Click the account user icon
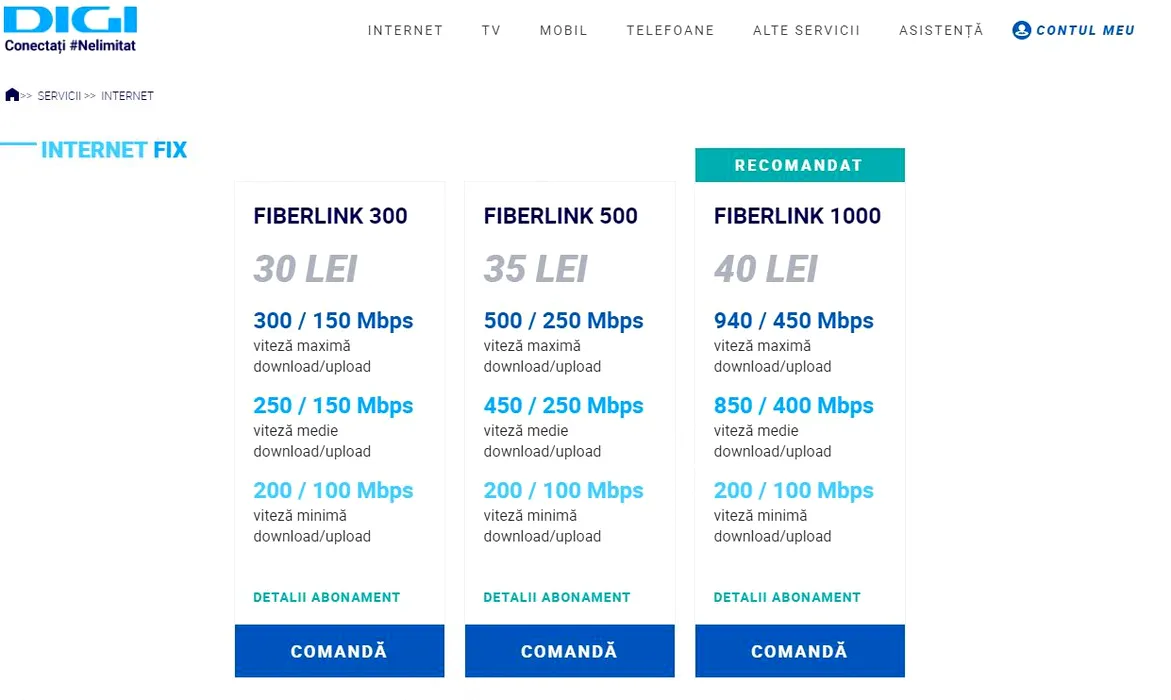1171x700 pixels. [1021, 30]
